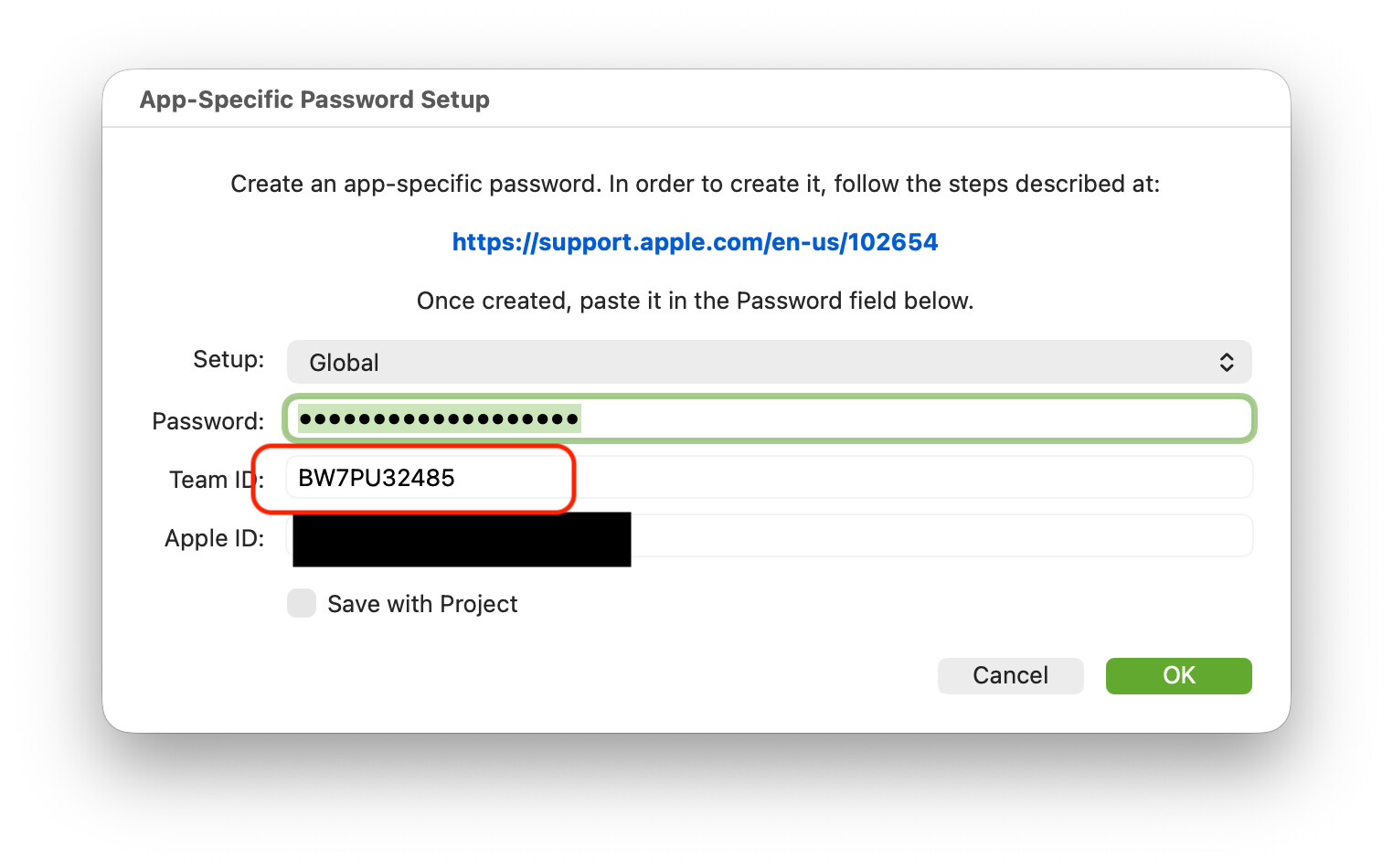Enable the Save with Project checkbox
1393x868 pixels.
click(302, 603)
